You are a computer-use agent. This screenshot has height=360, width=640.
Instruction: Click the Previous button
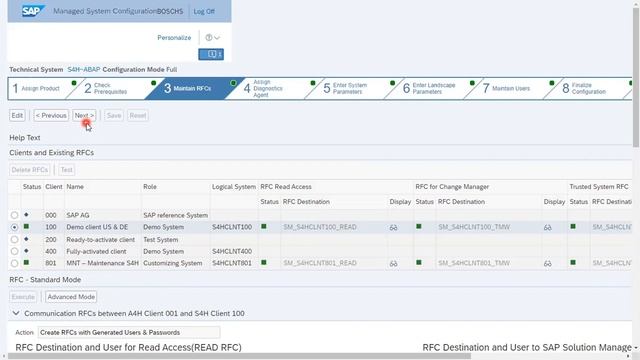(x=51, y=116)
